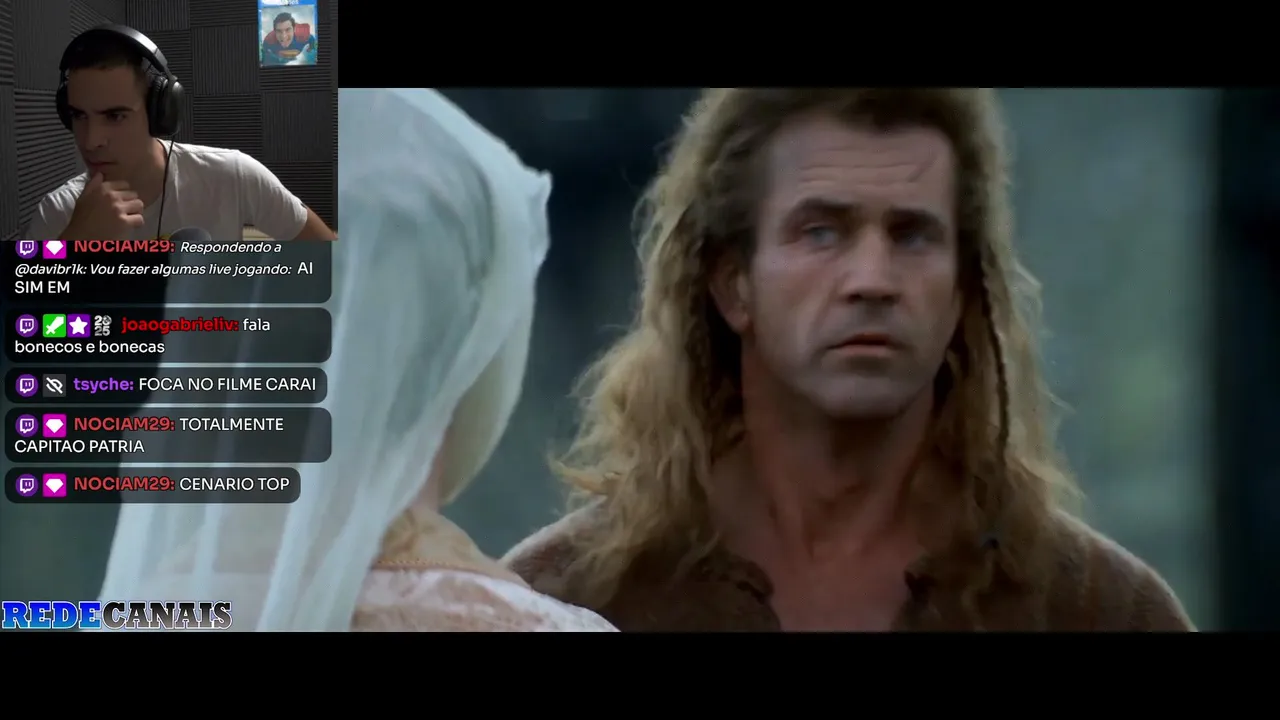Viewport: 1280px width, 720px height.
Task: Click username tsyche in chat
Action: click(103, 384)
